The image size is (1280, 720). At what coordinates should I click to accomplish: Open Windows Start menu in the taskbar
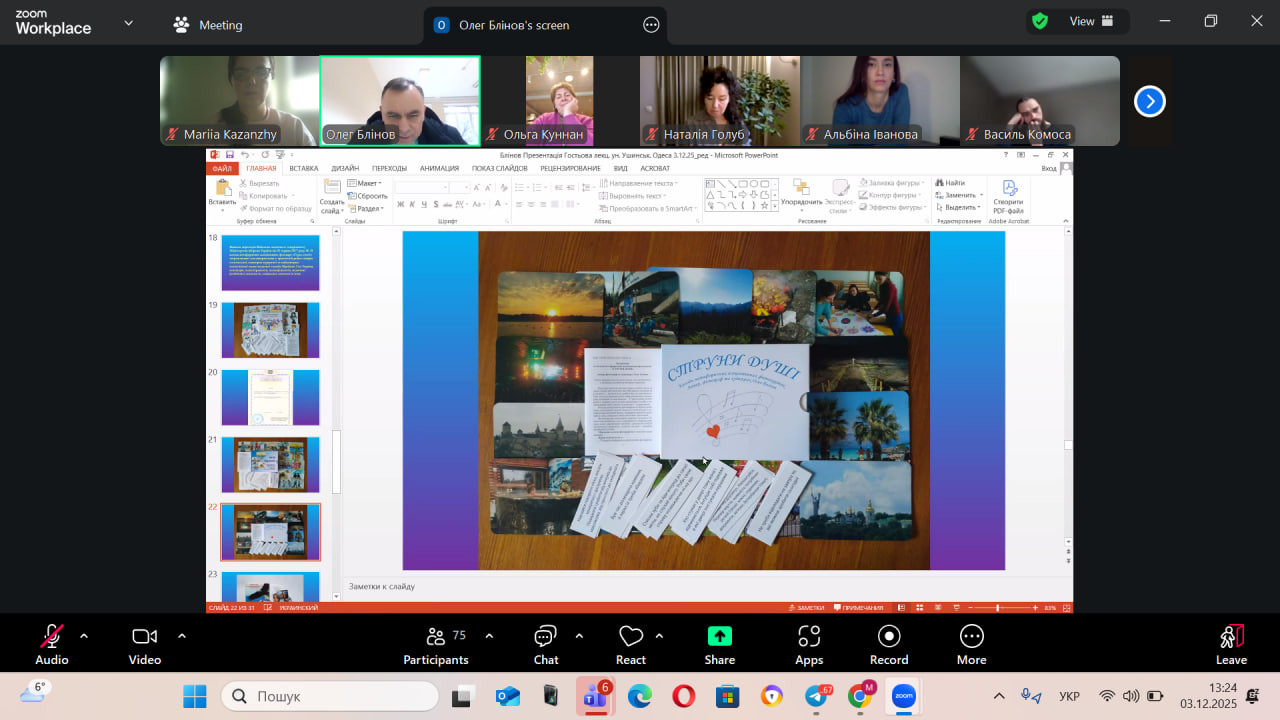195,696
